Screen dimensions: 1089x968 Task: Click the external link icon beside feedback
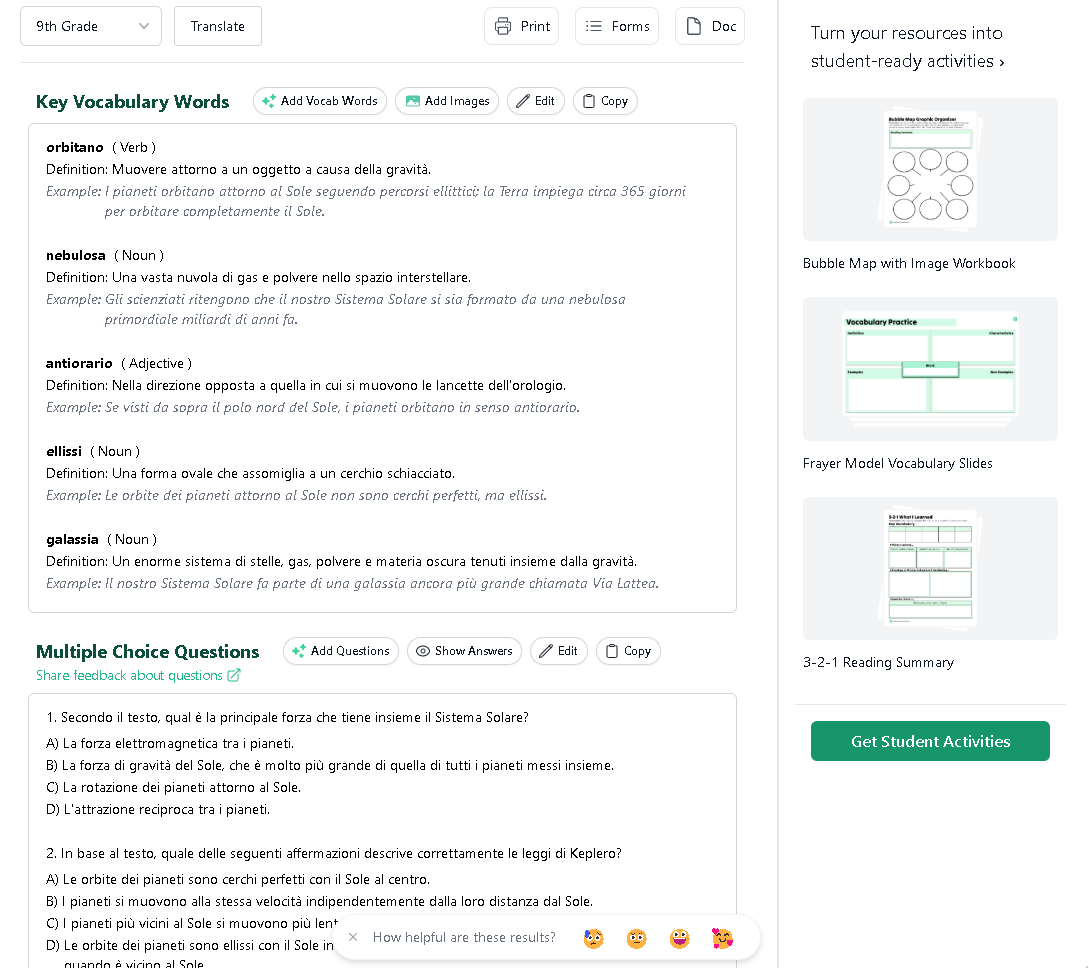pos(234,676)
